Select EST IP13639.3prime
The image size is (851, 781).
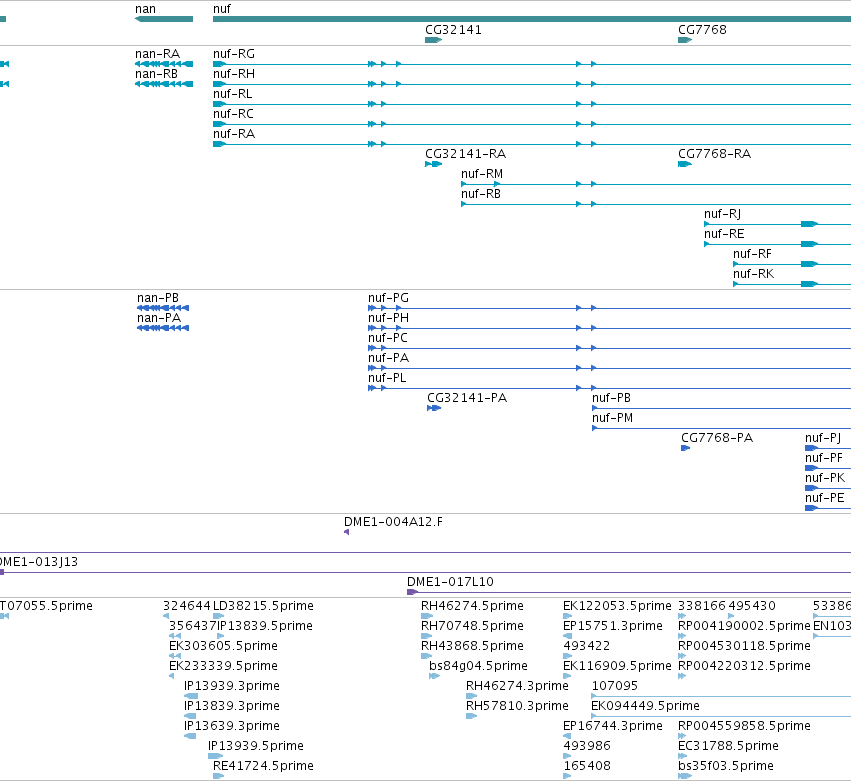tap(232, 726)
